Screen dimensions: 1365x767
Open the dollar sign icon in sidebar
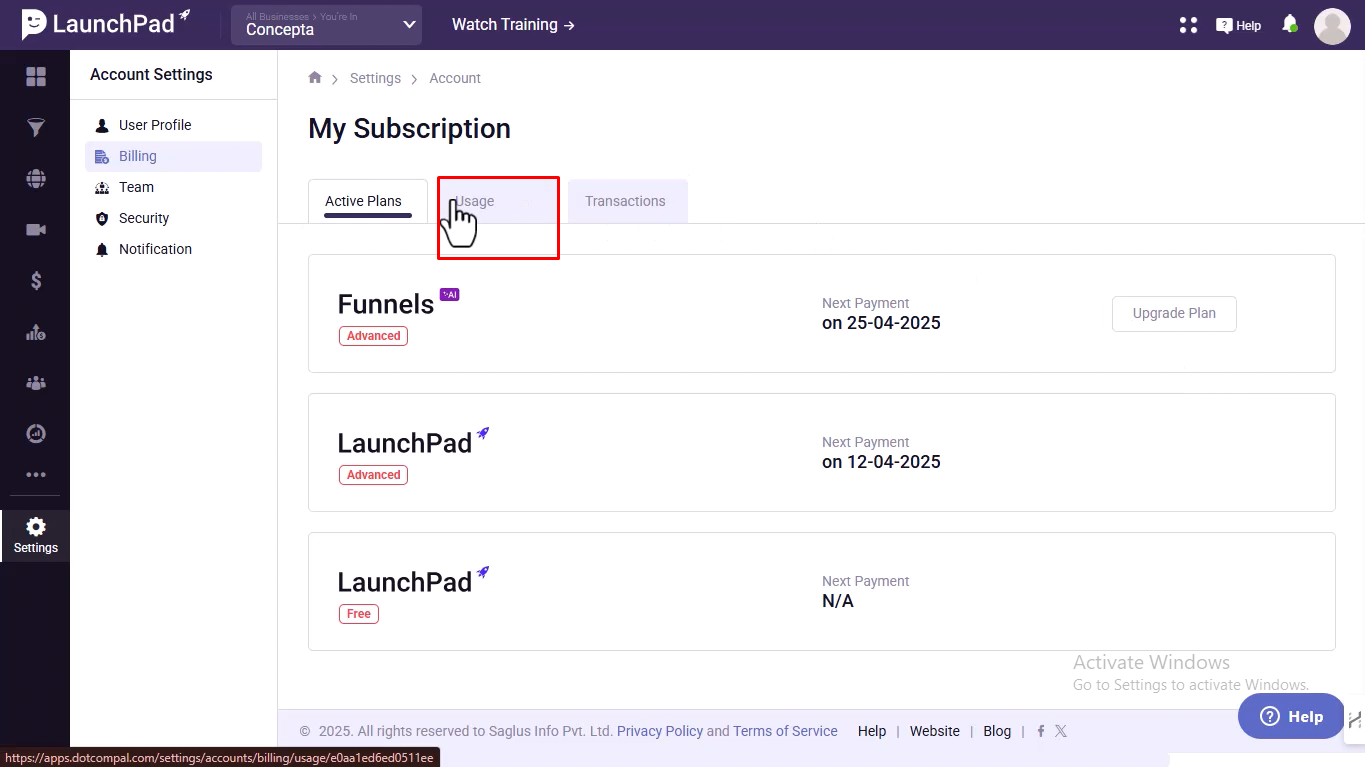[36, 281]
